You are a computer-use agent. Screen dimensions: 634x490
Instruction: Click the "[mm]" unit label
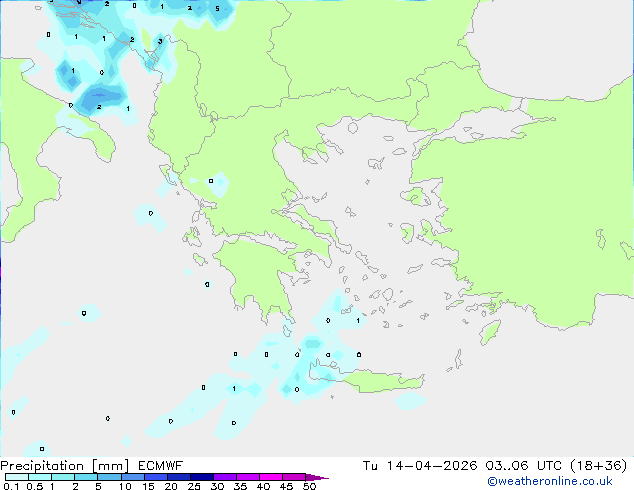[x=110, y=466]
